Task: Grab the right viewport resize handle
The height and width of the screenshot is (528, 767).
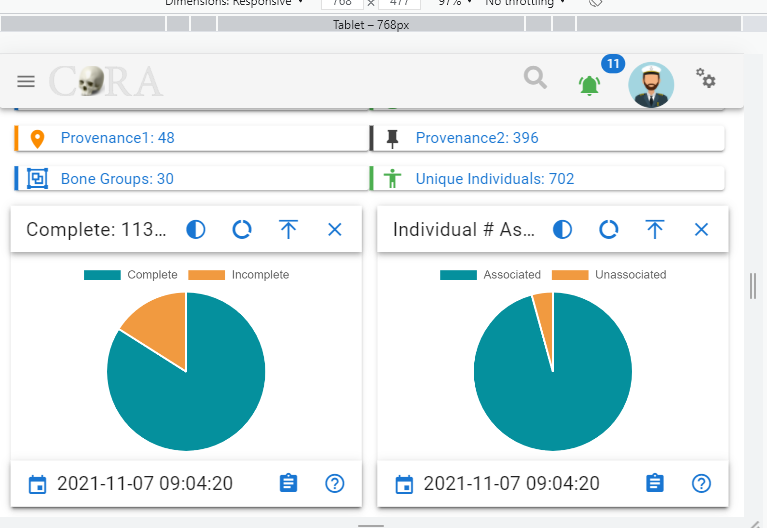Action: (x=753, y=286)
